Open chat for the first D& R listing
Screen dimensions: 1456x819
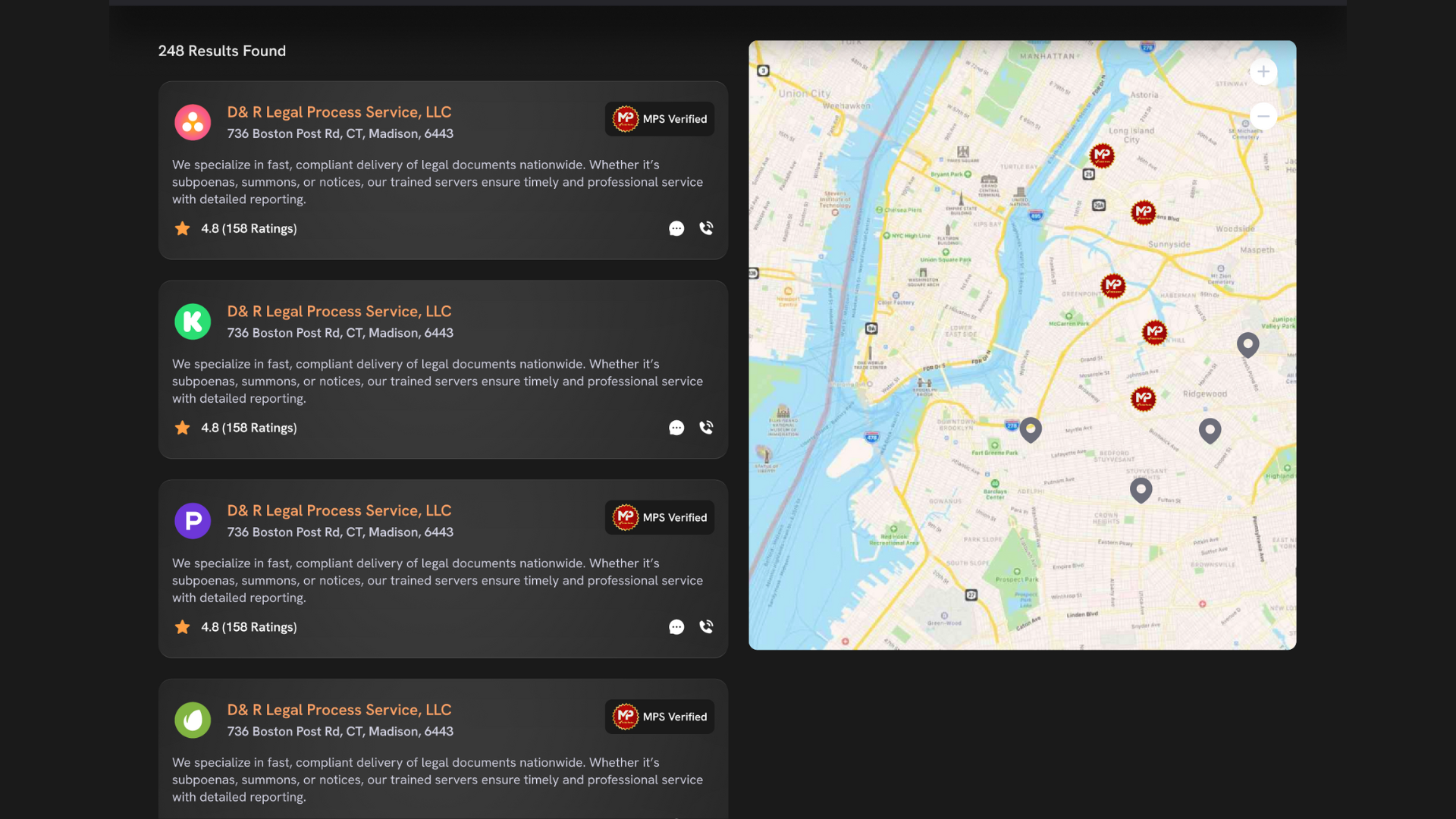click(x=676, y=228)
